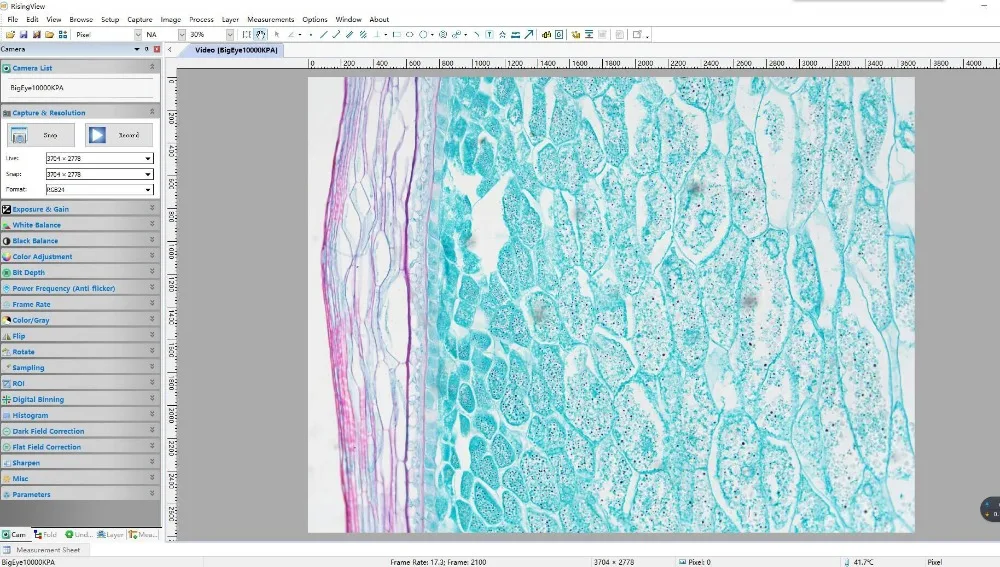Expand the Frame Rate section
Viewport: 1000px width, 567px height.
click(80, 304)
